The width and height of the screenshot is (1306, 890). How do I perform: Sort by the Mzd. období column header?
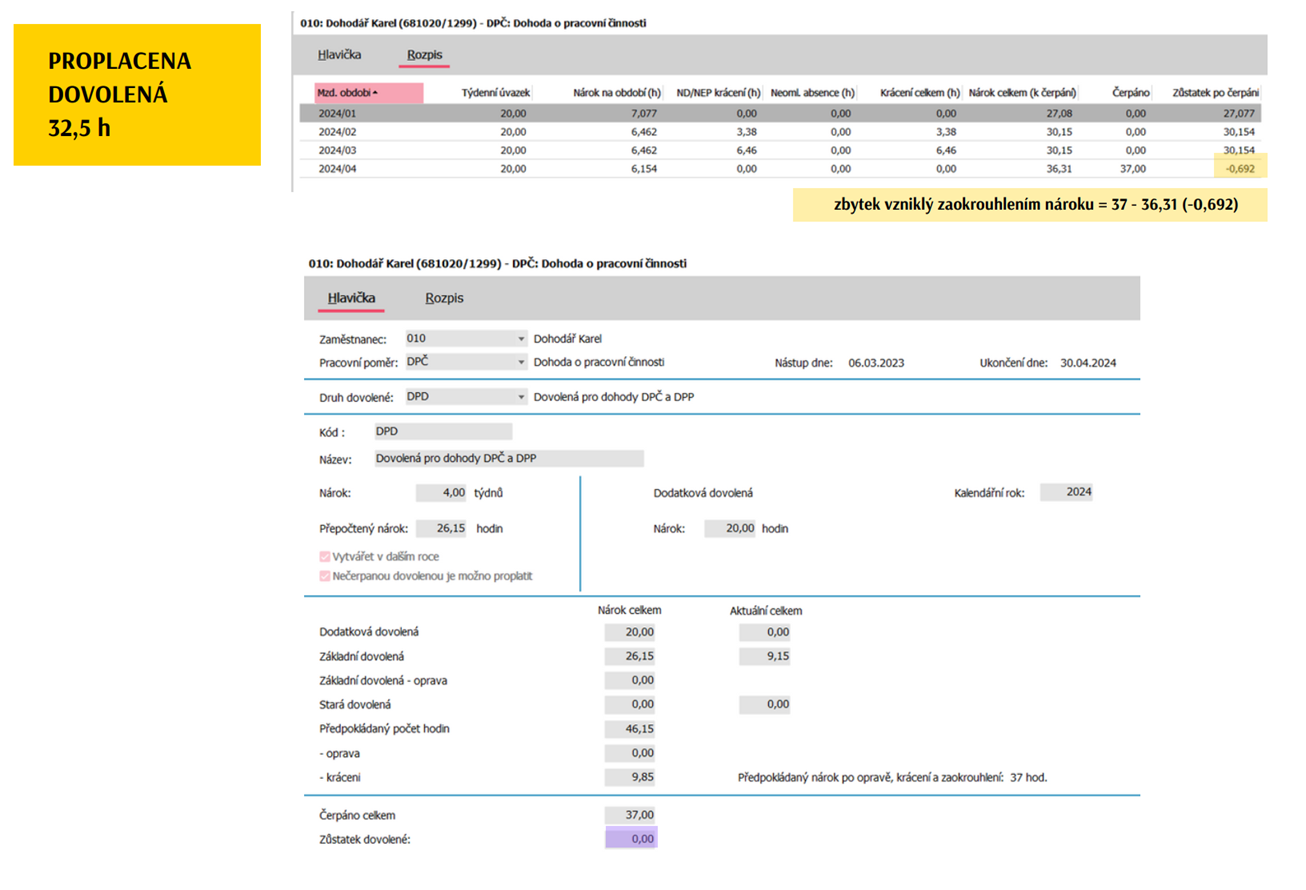(x=367, y=93)
